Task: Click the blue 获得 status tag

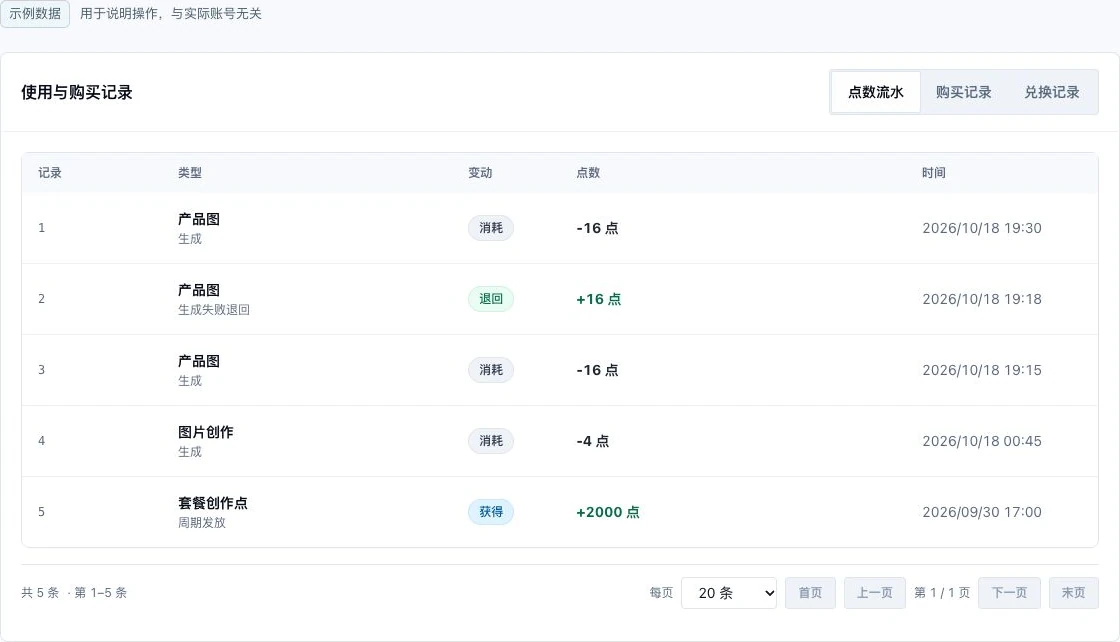Action: pos(491,511)
